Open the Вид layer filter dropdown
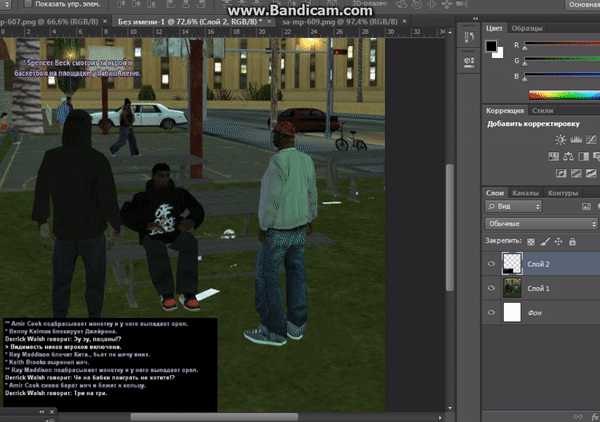This screenshot has width=600, height=422. (x=513, y=207)
